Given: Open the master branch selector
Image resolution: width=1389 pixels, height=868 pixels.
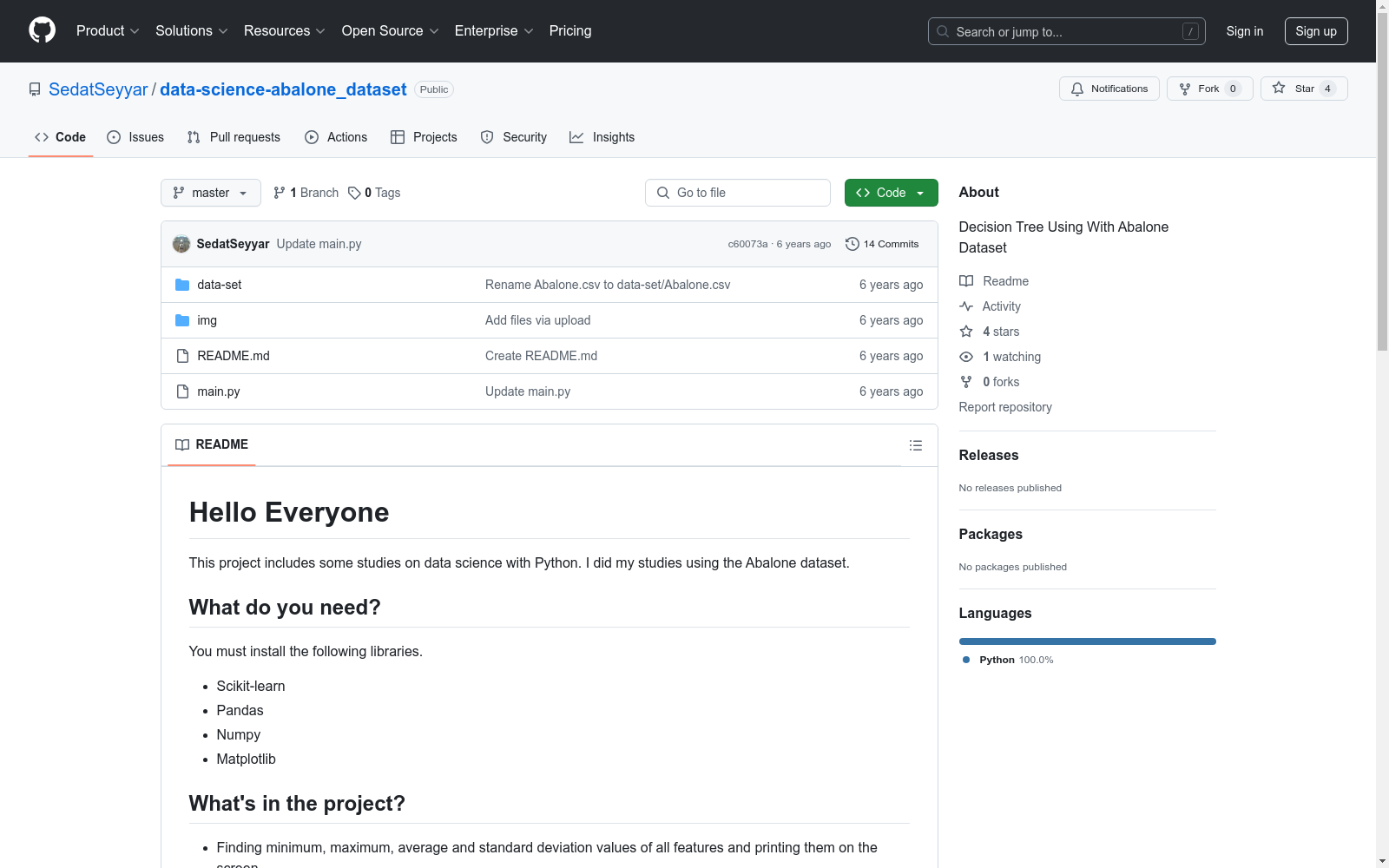Looking at the screenshot, I should [211, 193].
